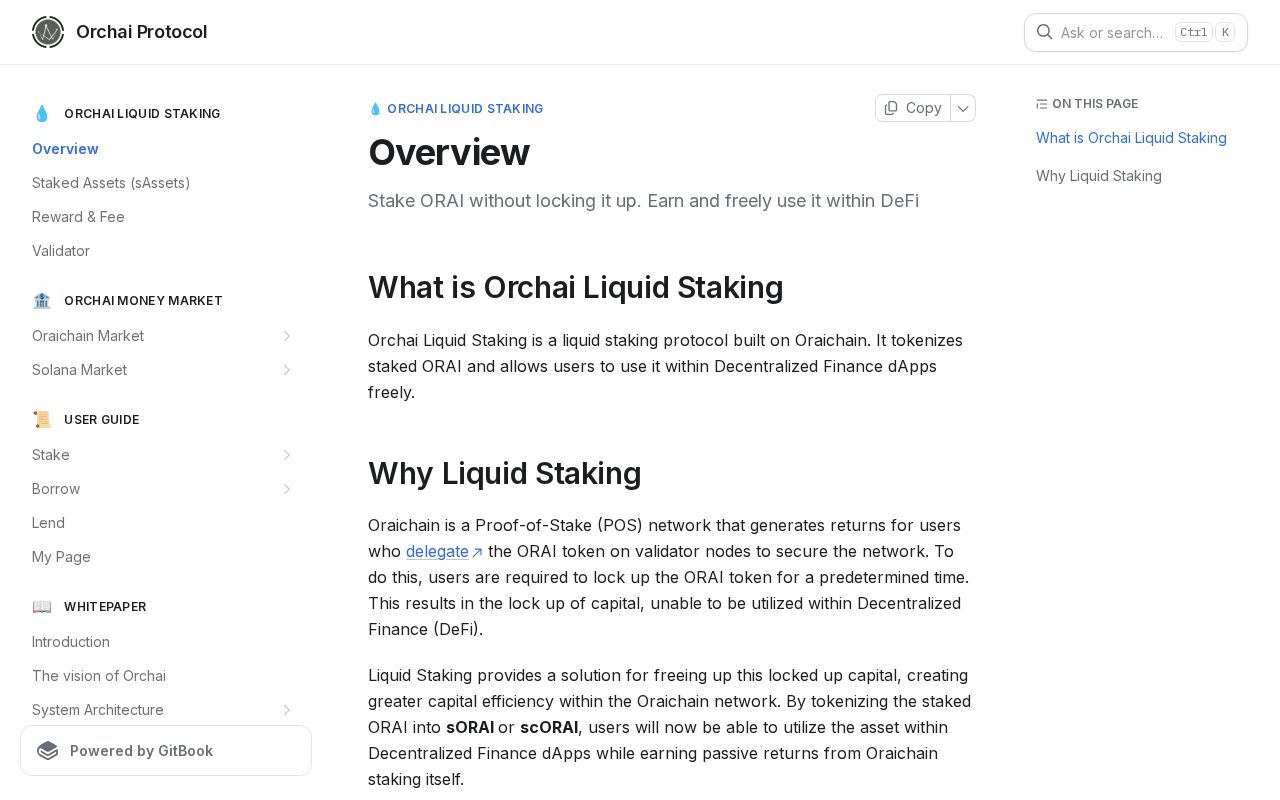This screenshot has width=1280, height=800.
Task: Jump to Why Liquid Staking section
Action: (1099, 176)
